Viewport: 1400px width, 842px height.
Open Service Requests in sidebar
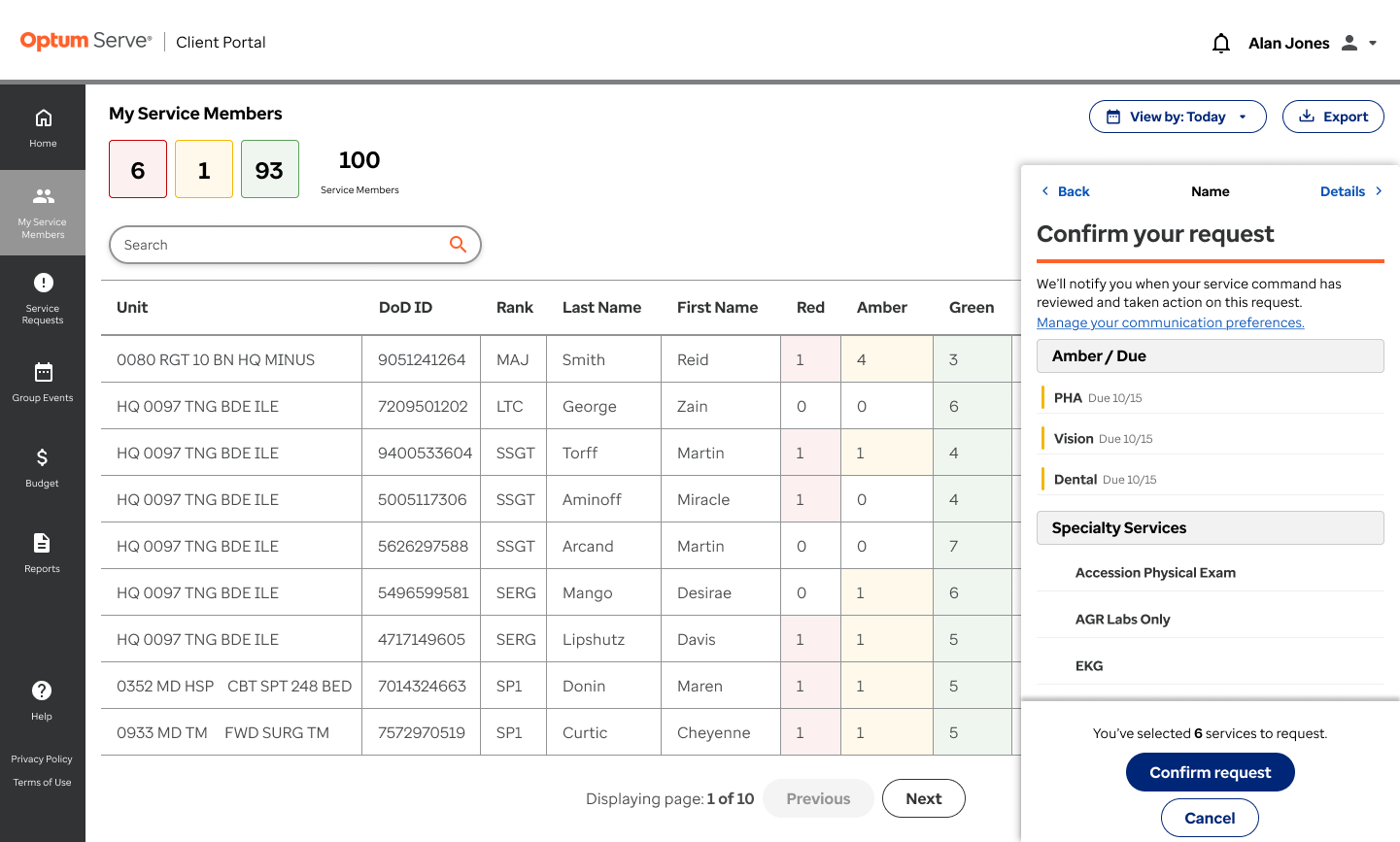pyautogui.click(x=43, y=298)
